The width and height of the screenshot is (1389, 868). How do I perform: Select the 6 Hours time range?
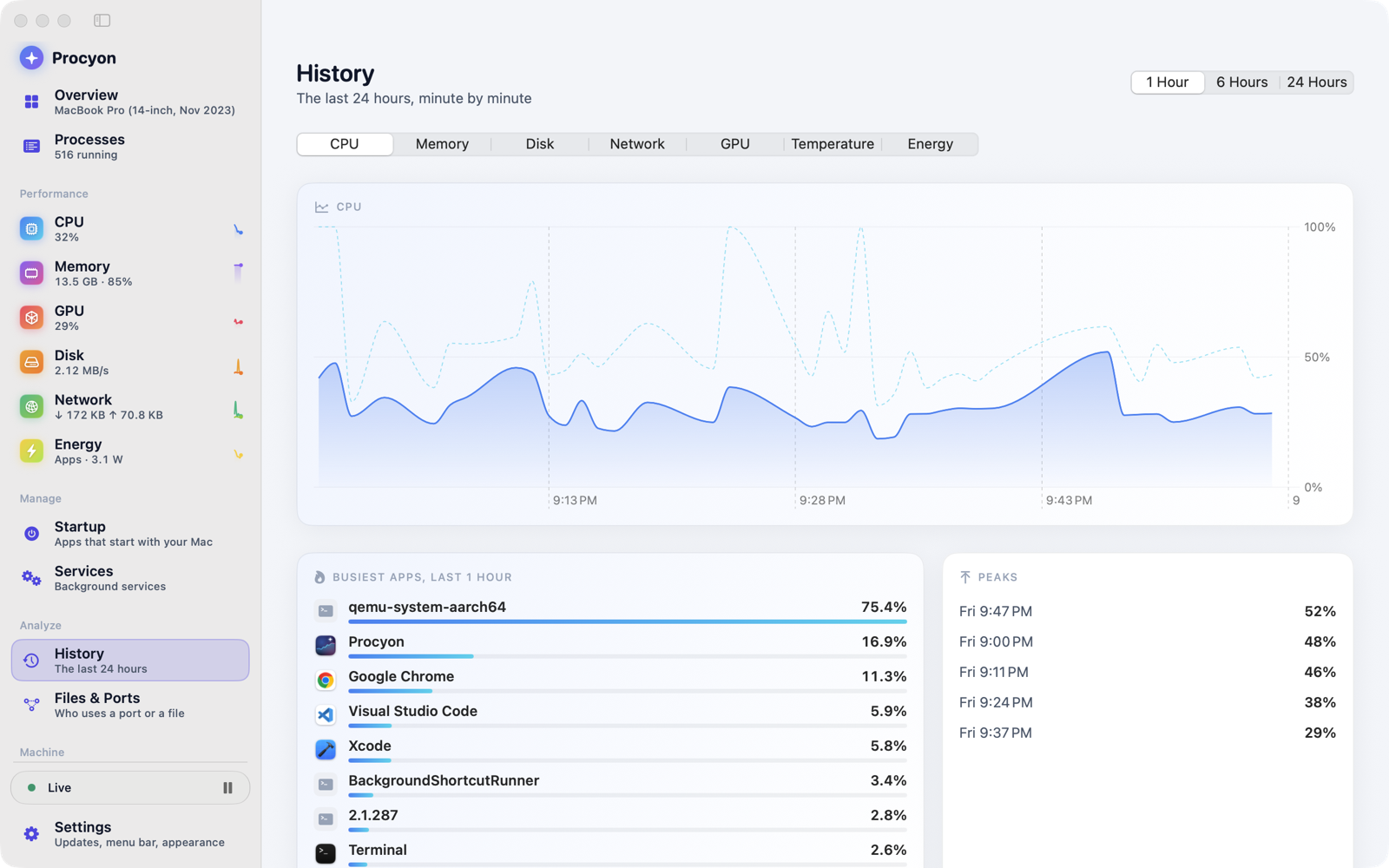click(x=1242, y=82)
